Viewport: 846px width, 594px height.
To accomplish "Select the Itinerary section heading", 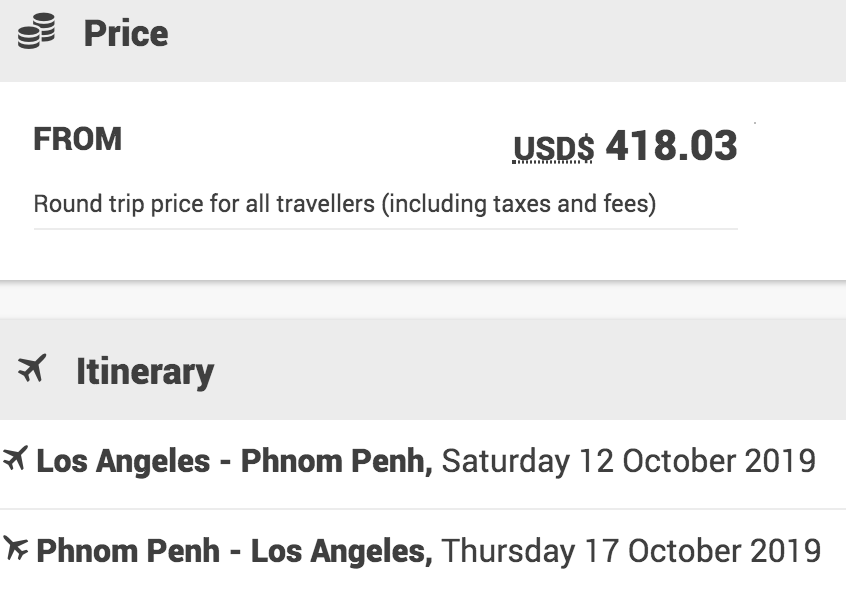I will point(144,372).
